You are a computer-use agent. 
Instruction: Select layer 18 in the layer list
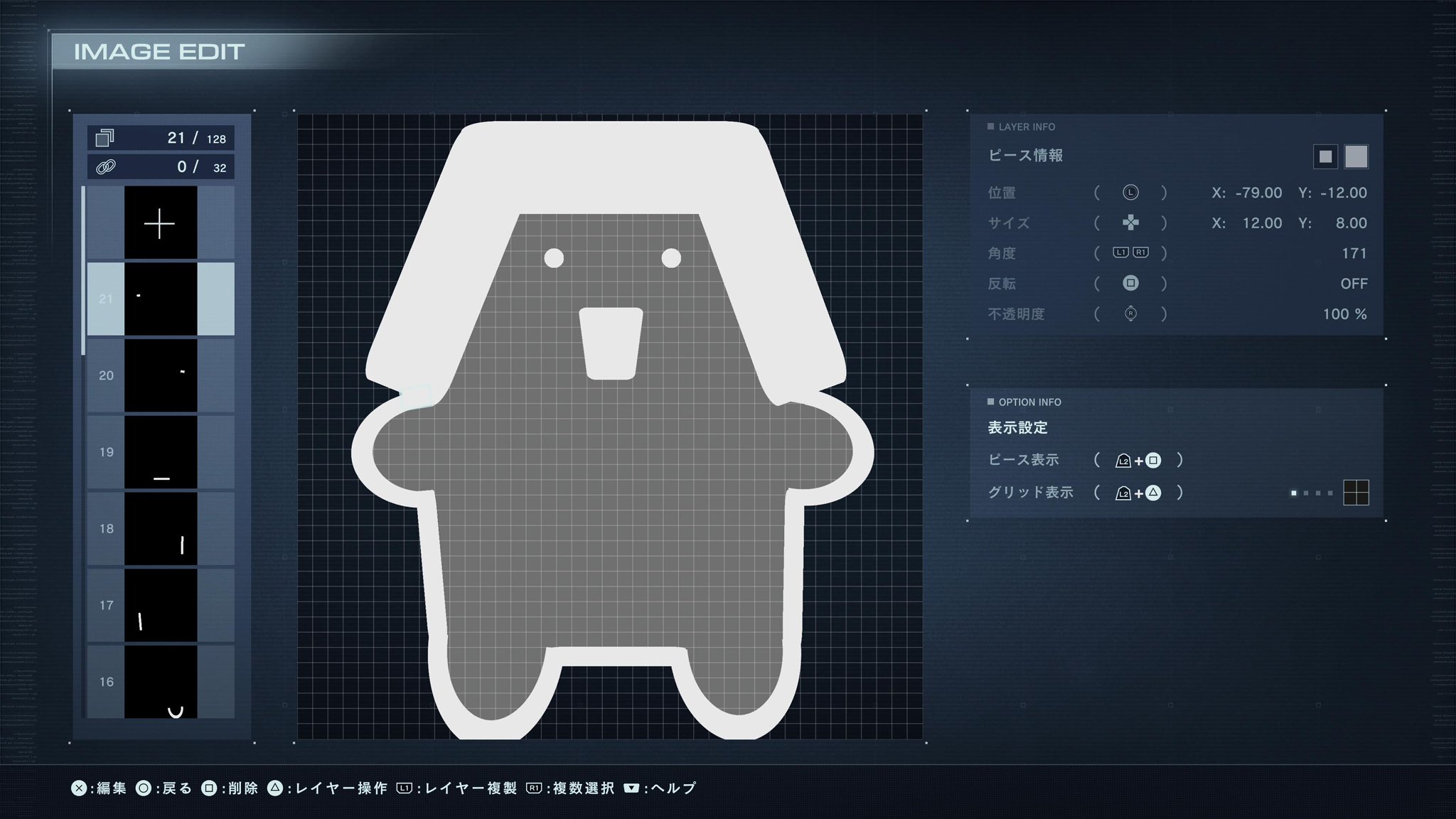point(160,529)
